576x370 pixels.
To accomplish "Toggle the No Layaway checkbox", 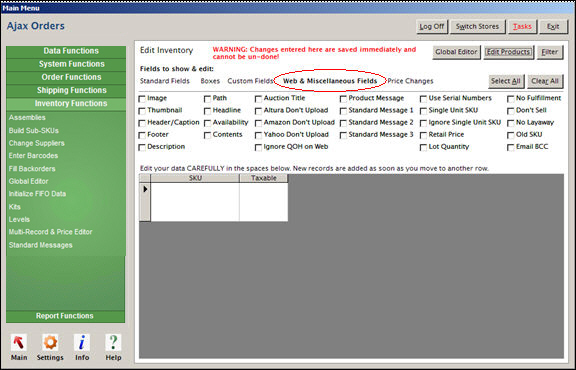I will [x=511, y=123].
